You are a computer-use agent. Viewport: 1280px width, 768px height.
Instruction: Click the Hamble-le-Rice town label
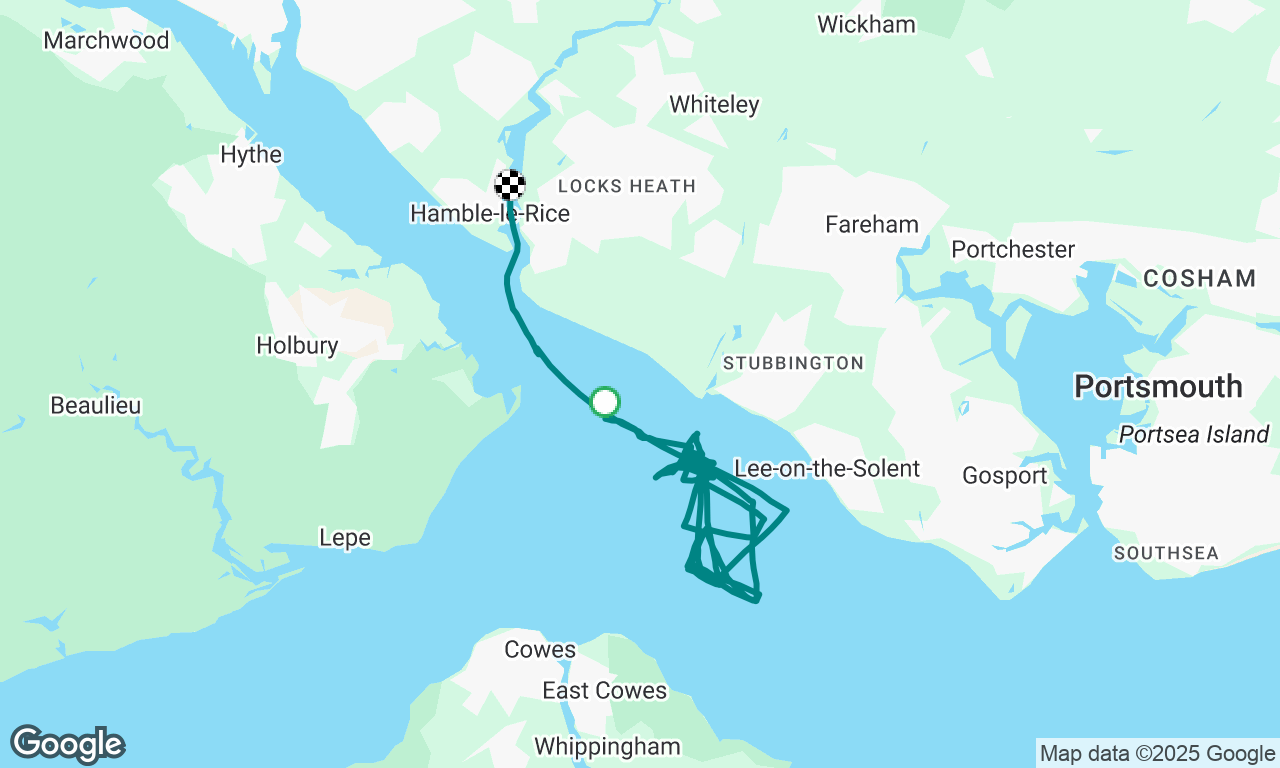coord(490,214)
